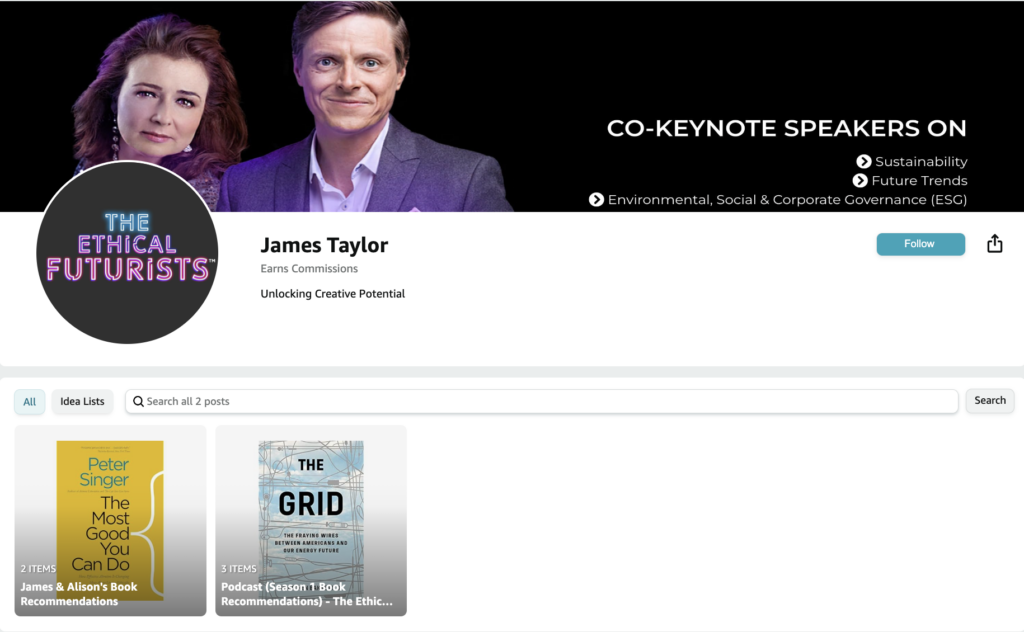Click the Search button
This screenshot has height=632, width=1024.
tap(990, 401)
